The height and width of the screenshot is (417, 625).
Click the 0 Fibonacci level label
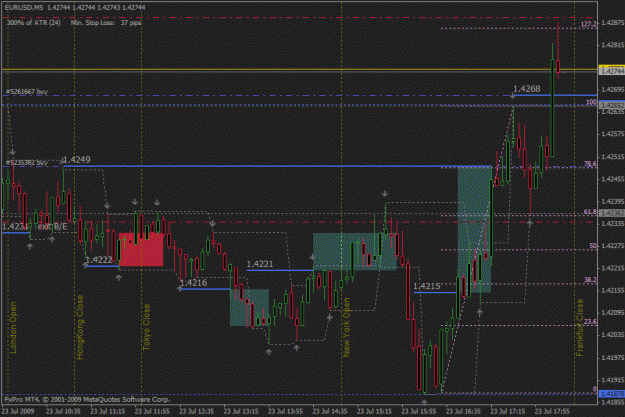pyautogui.click(x=595, y=389)
